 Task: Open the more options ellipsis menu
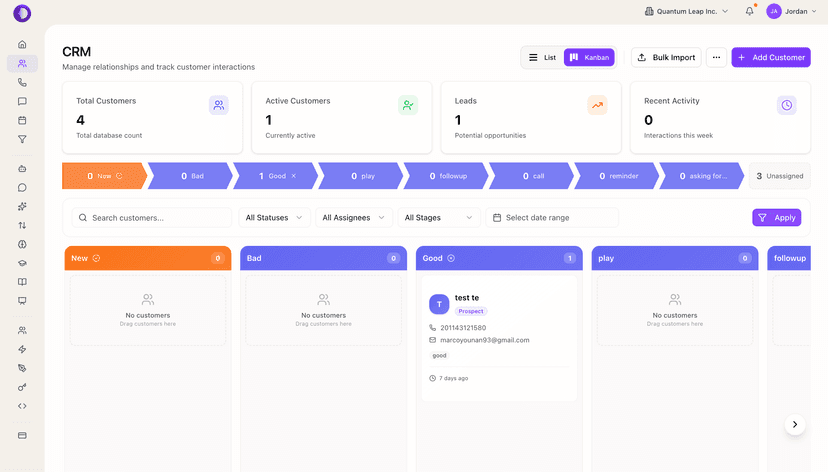click(x=716, y=58)
